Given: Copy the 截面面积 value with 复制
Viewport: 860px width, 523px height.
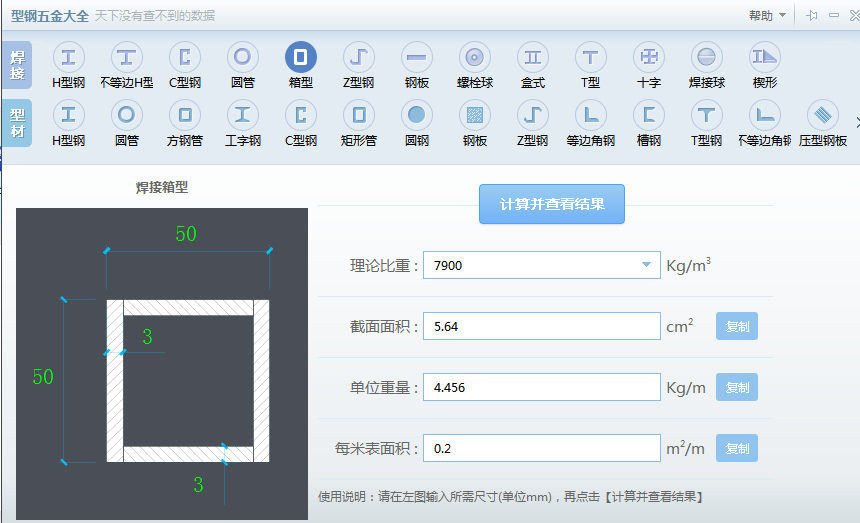Looking at the screenshot, I should point(737,326).
